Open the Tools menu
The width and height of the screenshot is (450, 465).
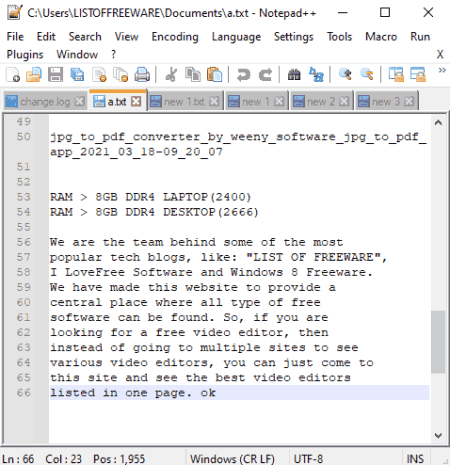click(339, 36)
